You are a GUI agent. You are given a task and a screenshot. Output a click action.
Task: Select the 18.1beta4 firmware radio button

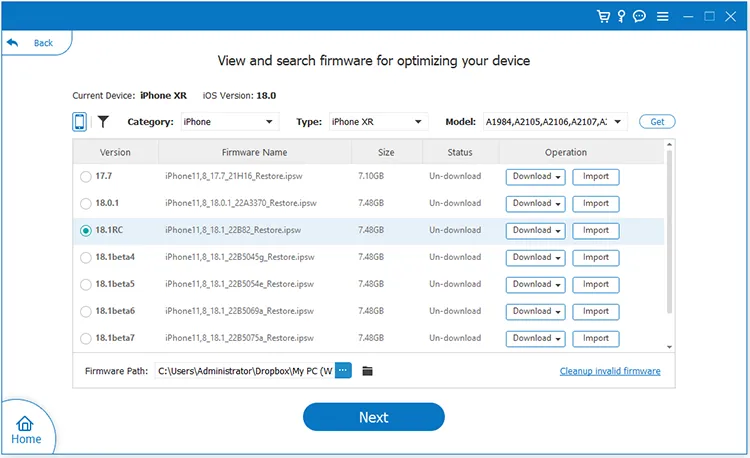click(x=86, y=258)
